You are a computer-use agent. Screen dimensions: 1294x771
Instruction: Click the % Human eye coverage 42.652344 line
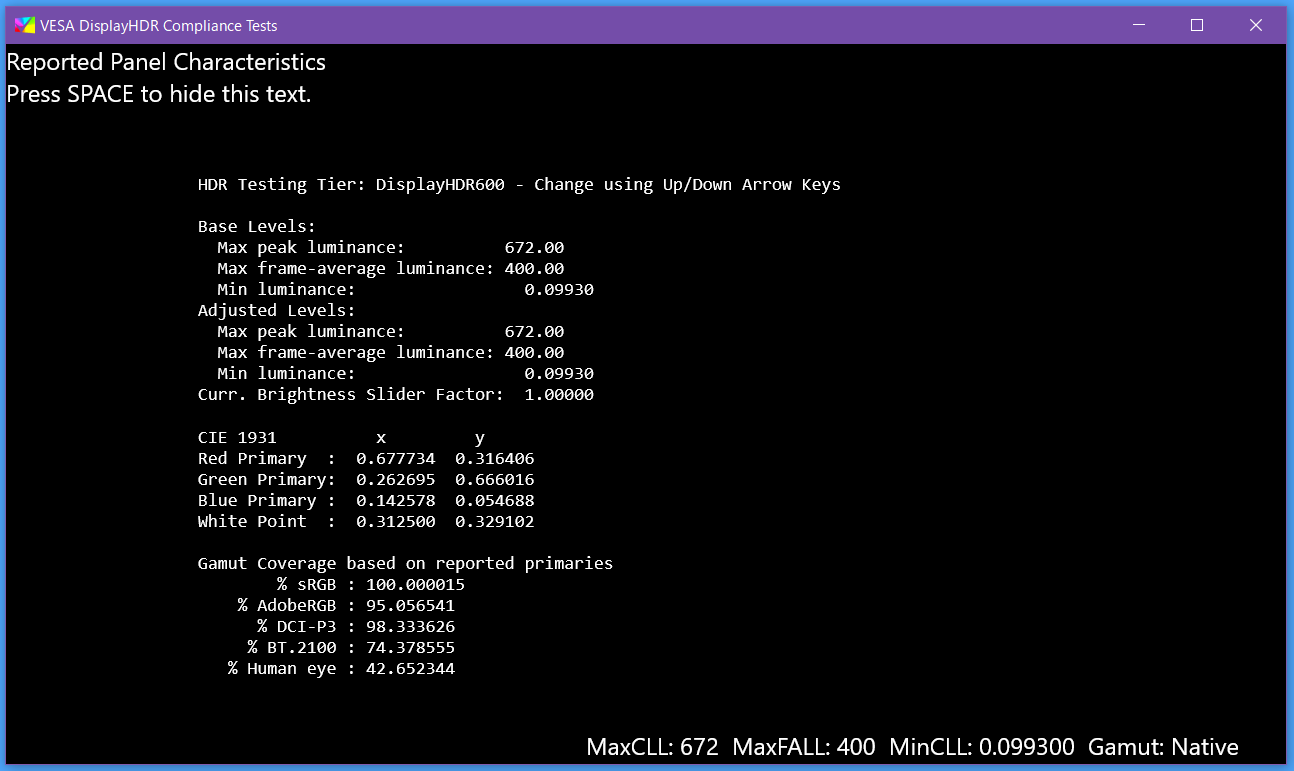(341, 669)
